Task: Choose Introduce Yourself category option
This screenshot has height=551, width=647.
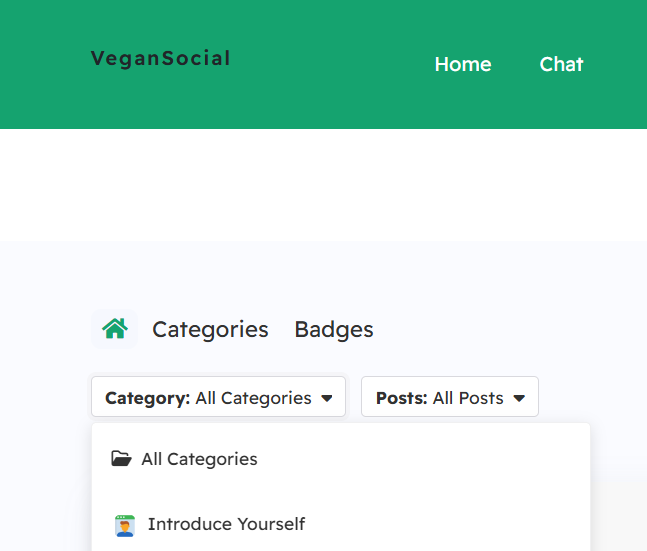Action: 226,524
